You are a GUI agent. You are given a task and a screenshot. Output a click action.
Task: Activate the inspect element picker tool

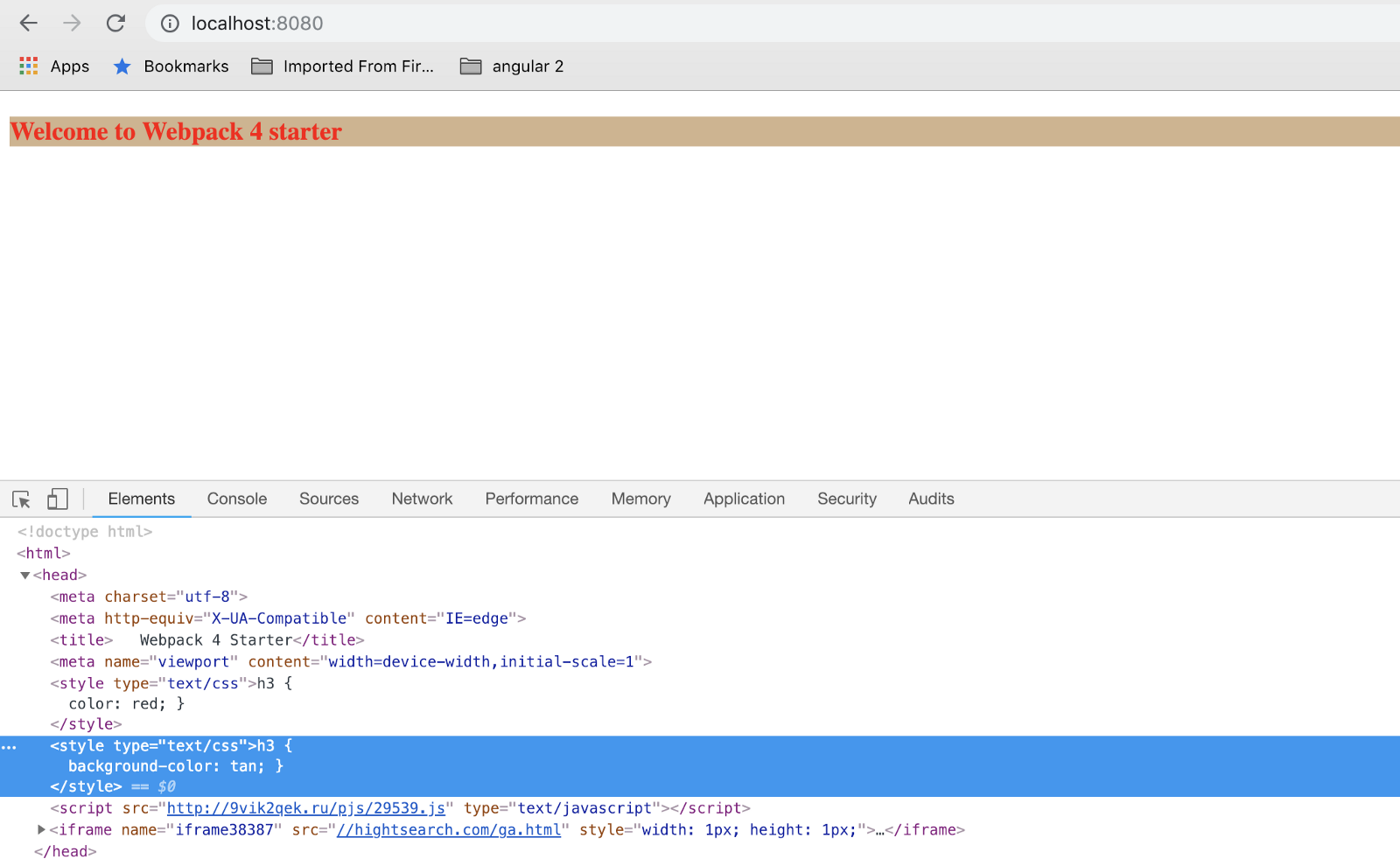(x=22, y=499)
